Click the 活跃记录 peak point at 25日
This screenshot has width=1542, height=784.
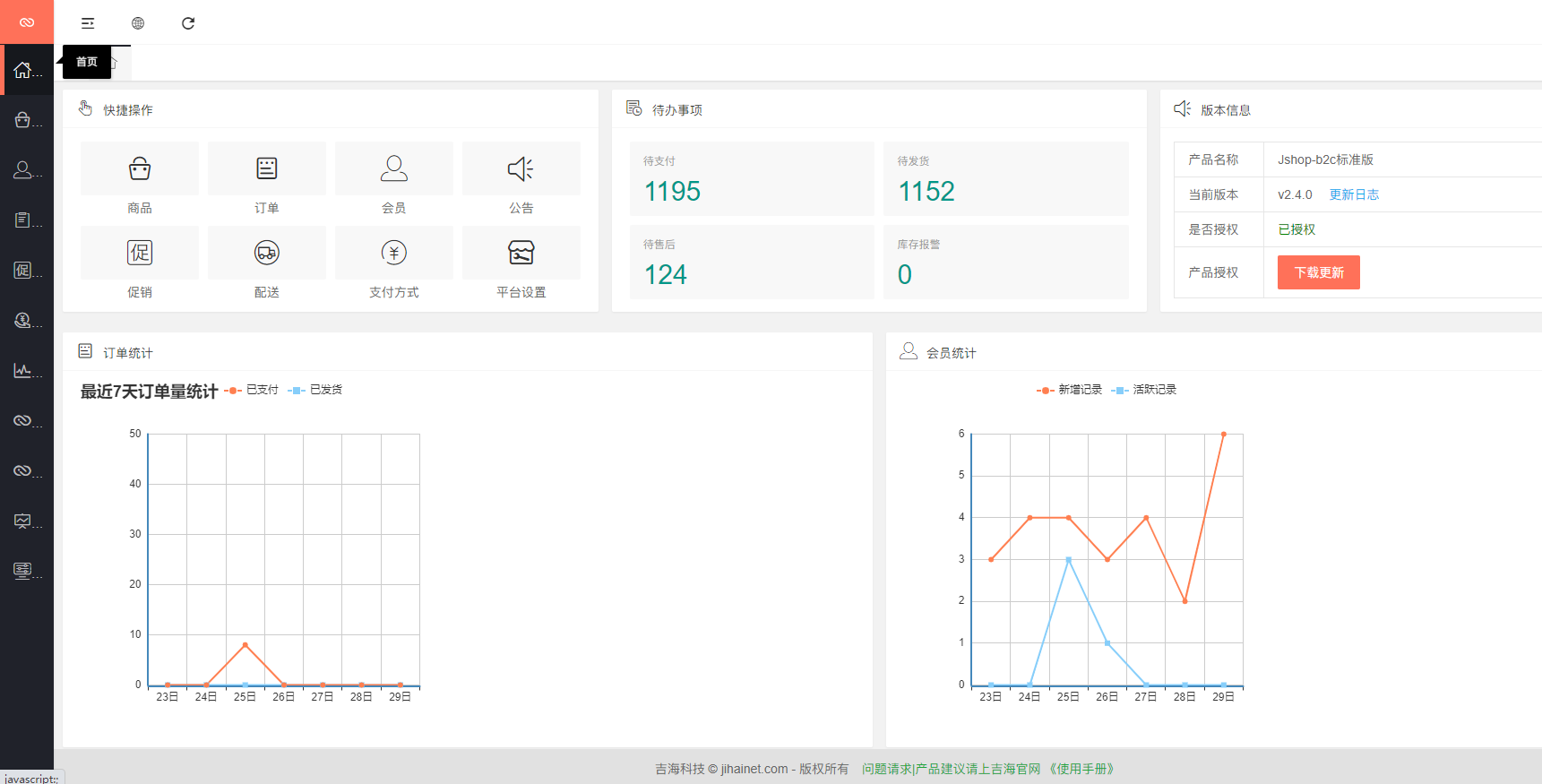[x=1068, y=560]
